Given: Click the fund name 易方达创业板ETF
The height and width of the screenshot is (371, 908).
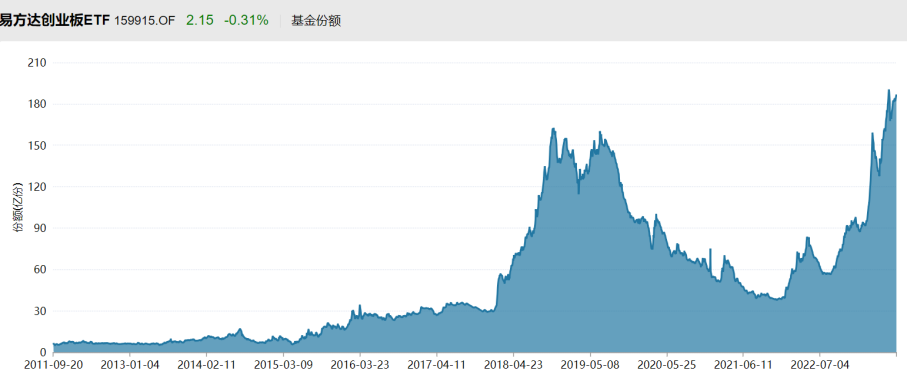Looking at the screenshot, I should click(x=55, y=21).
